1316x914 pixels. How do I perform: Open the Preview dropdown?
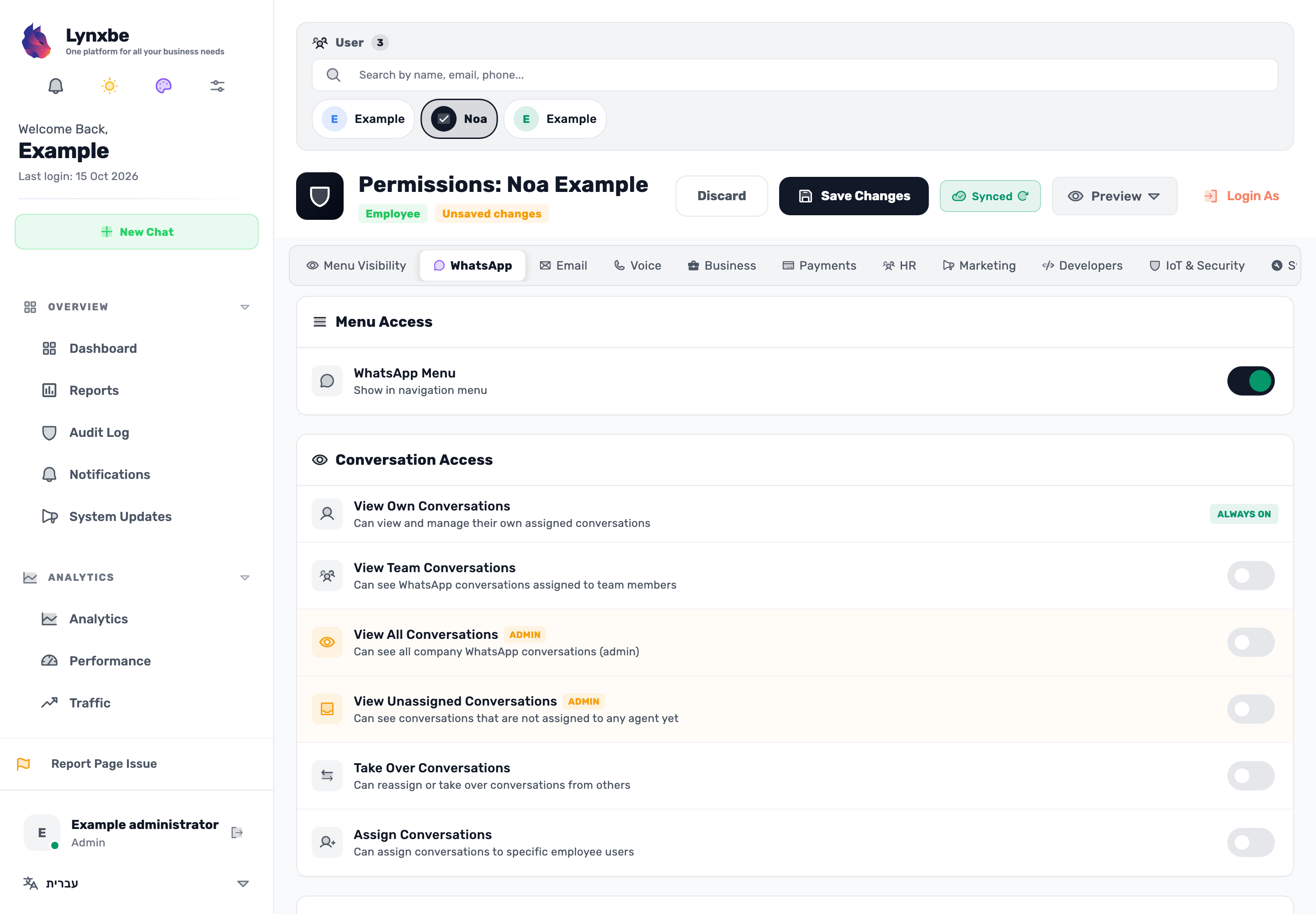coord(1114,196)
